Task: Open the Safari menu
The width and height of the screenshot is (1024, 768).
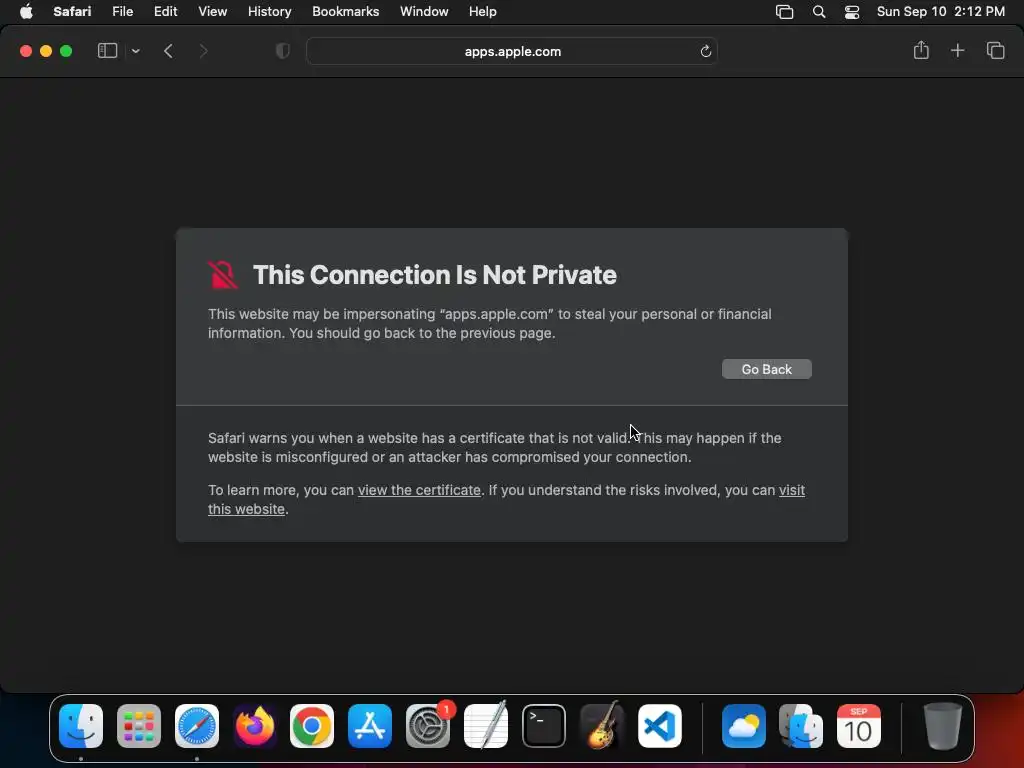Action: pyautogui.click(x=72, y=12)
